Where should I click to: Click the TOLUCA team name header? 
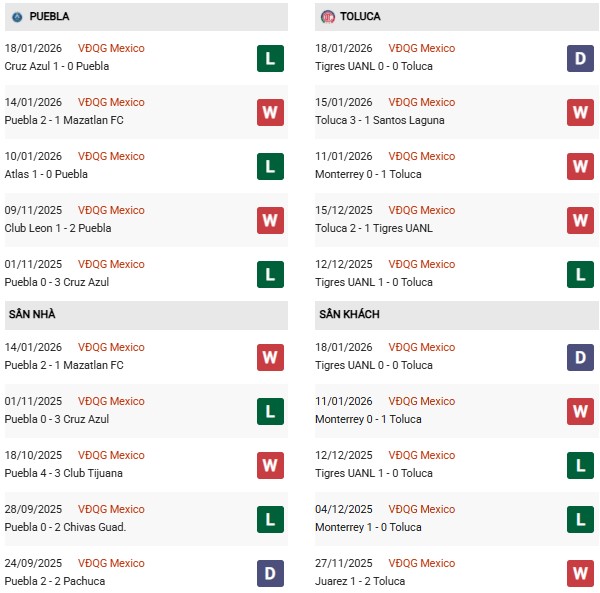pos(360,17)
